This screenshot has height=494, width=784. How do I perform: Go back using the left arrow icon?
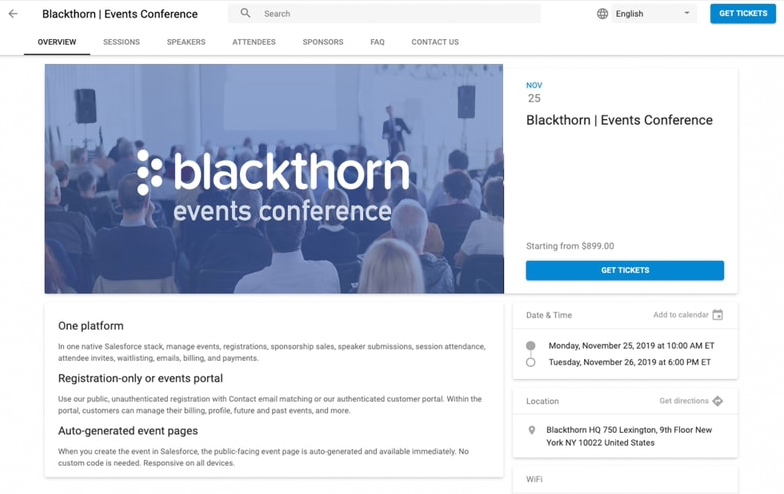click(13, 14)
